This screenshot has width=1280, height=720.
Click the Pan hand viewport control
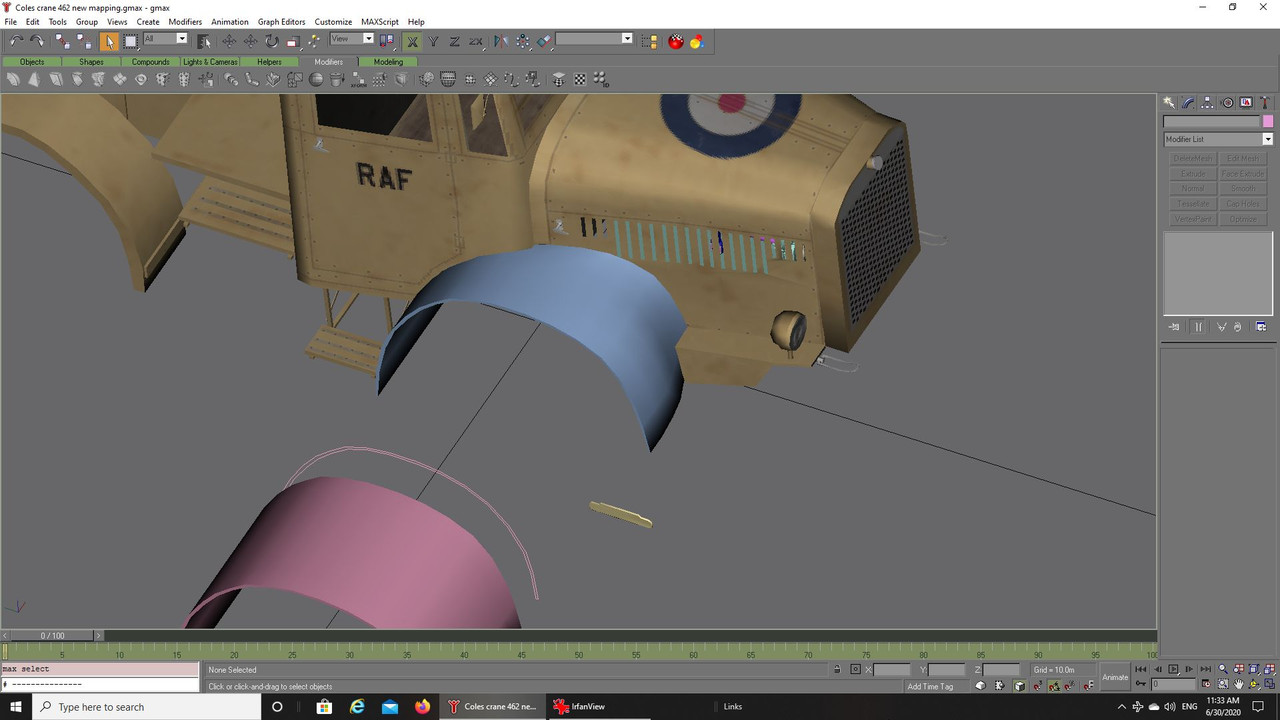coord(1239,684)
